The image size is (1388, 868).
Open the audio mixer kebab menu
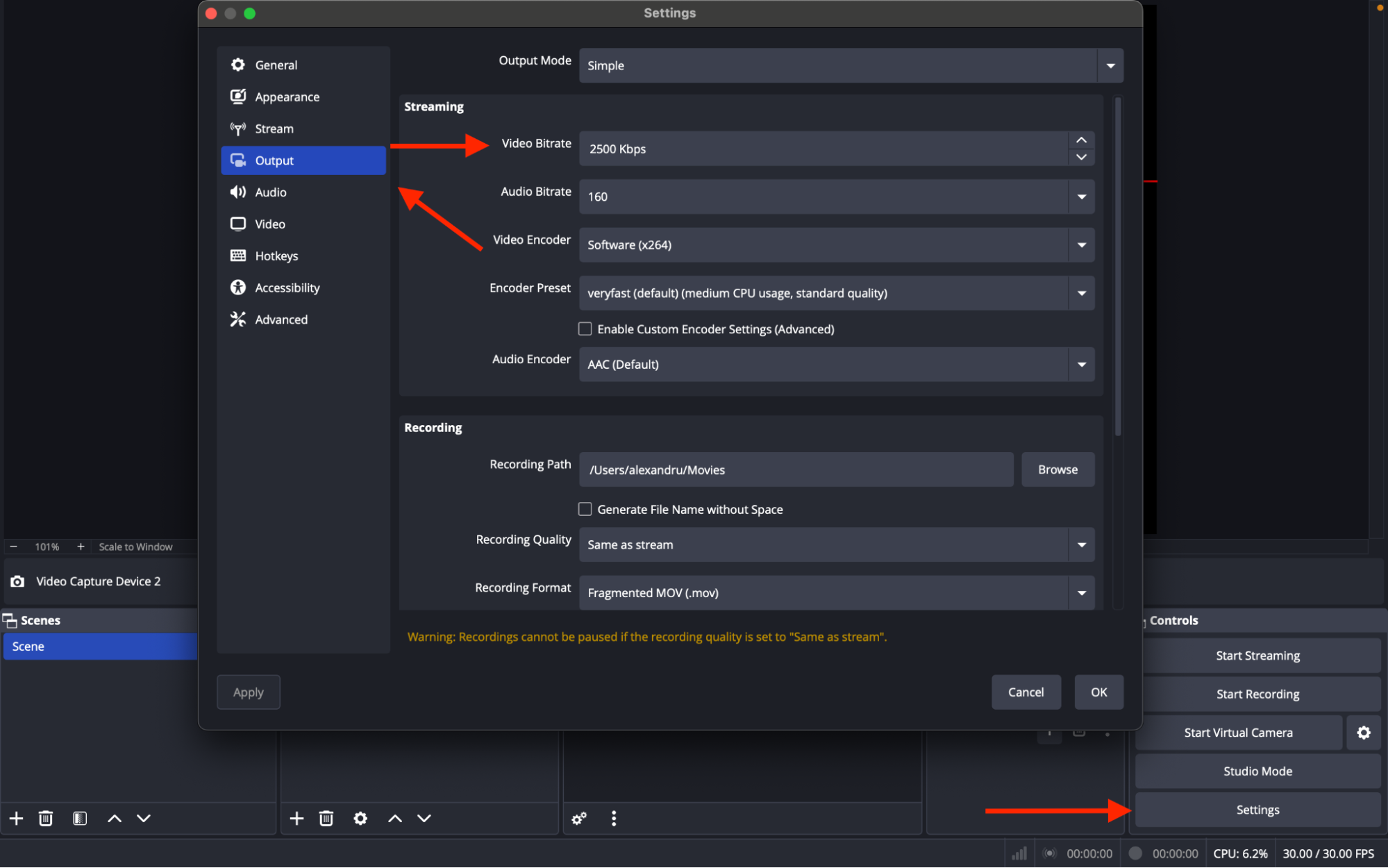[x=614, y=818]
